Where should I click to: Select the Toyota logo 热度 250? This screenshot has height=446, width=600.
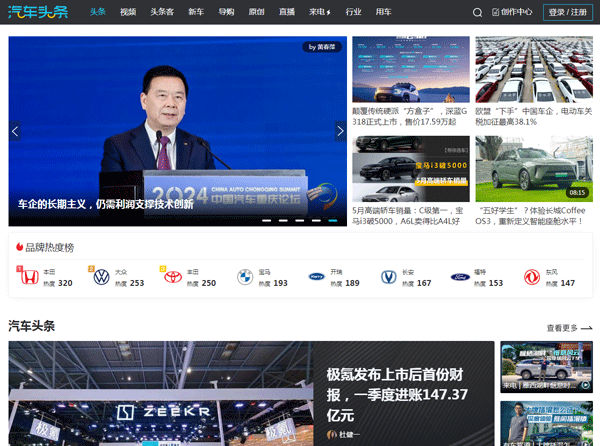pyautogui.click(x=173, y=277)
